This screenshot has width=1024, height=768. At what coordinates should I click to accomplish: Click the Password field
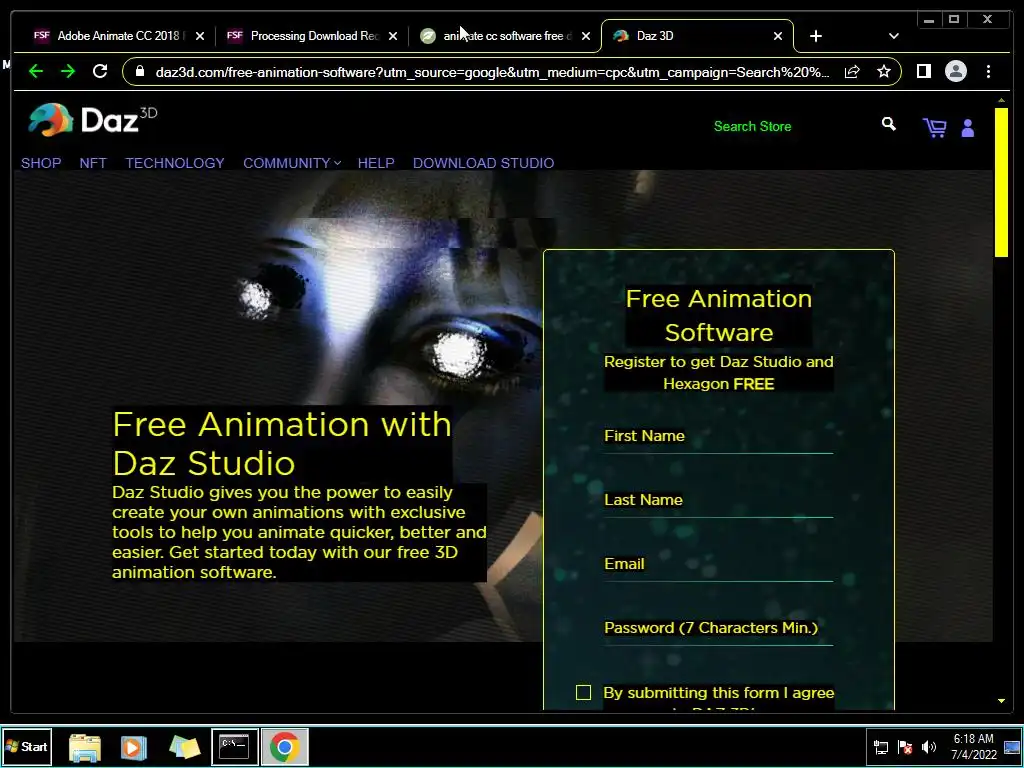point(718,628)
